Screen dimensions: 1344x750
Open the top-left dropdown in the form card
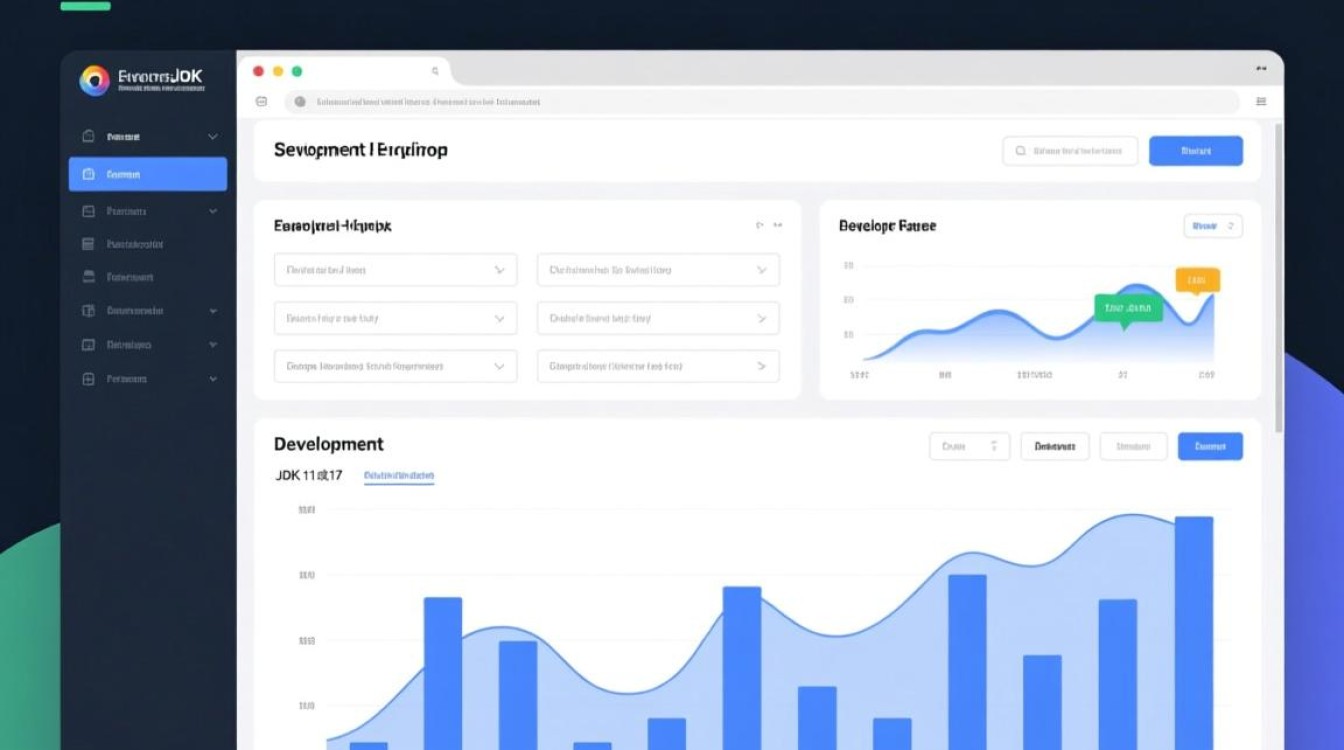click(395, 270)
